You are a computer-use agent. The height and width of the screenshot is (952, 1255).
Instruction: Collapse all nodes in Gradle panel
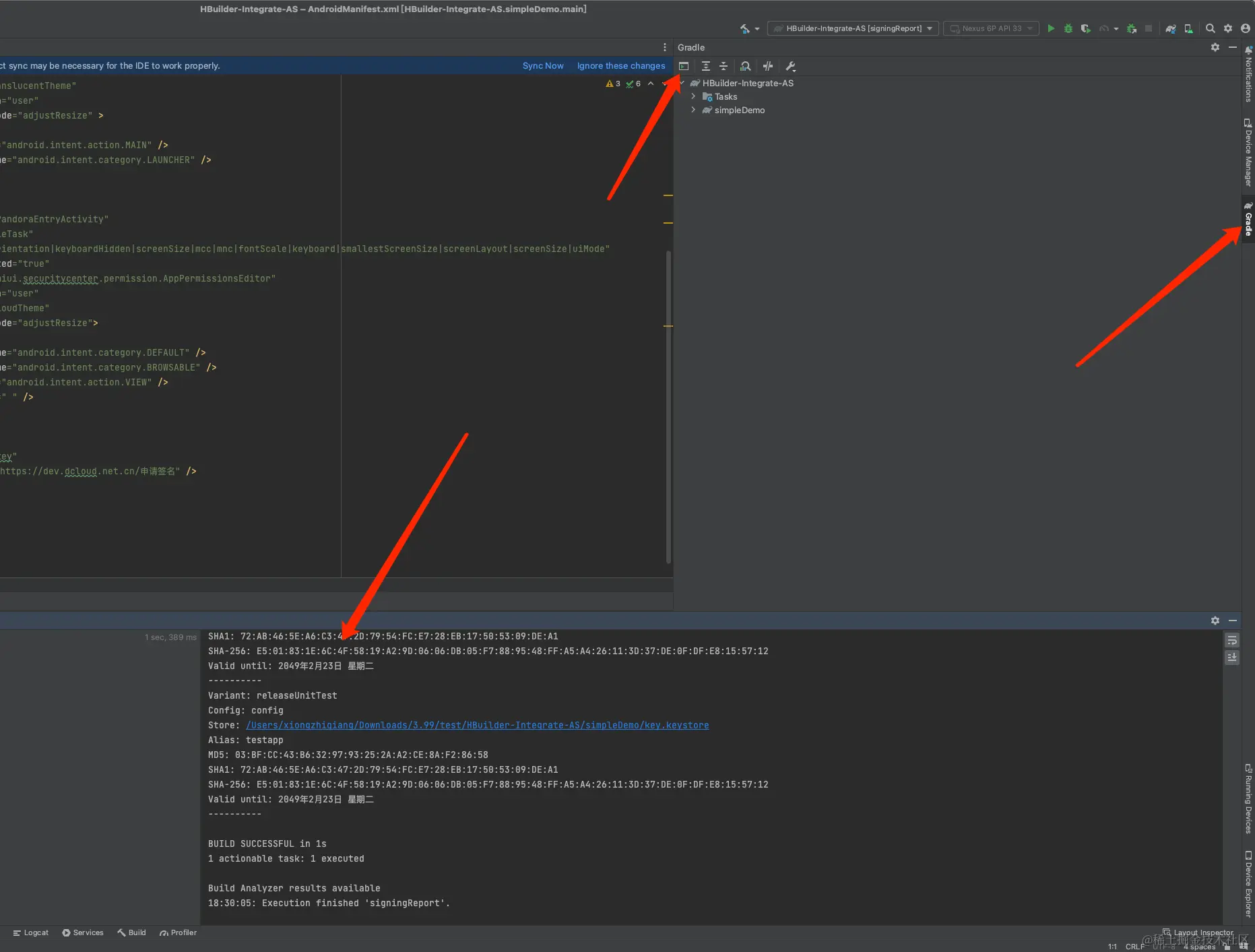tap(723, 66)
